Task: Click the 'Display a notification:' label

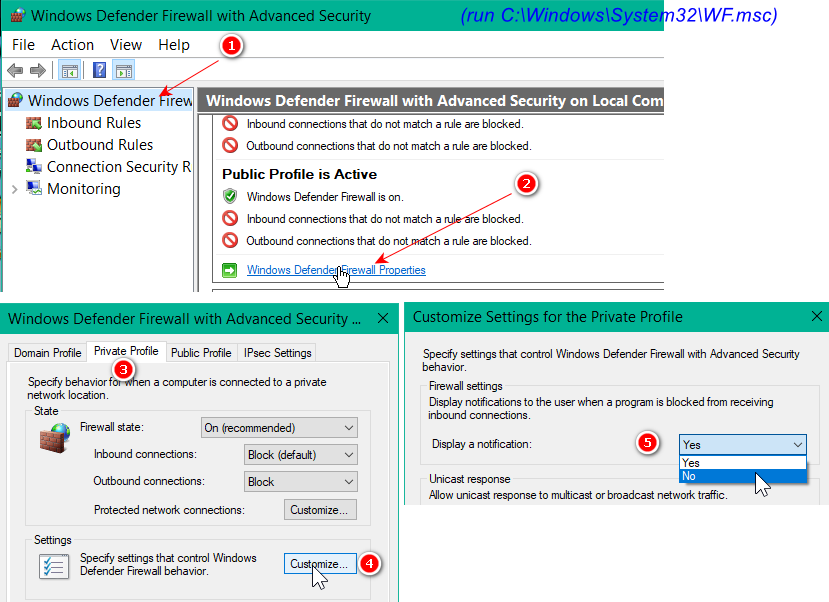Action: [482, 444]
